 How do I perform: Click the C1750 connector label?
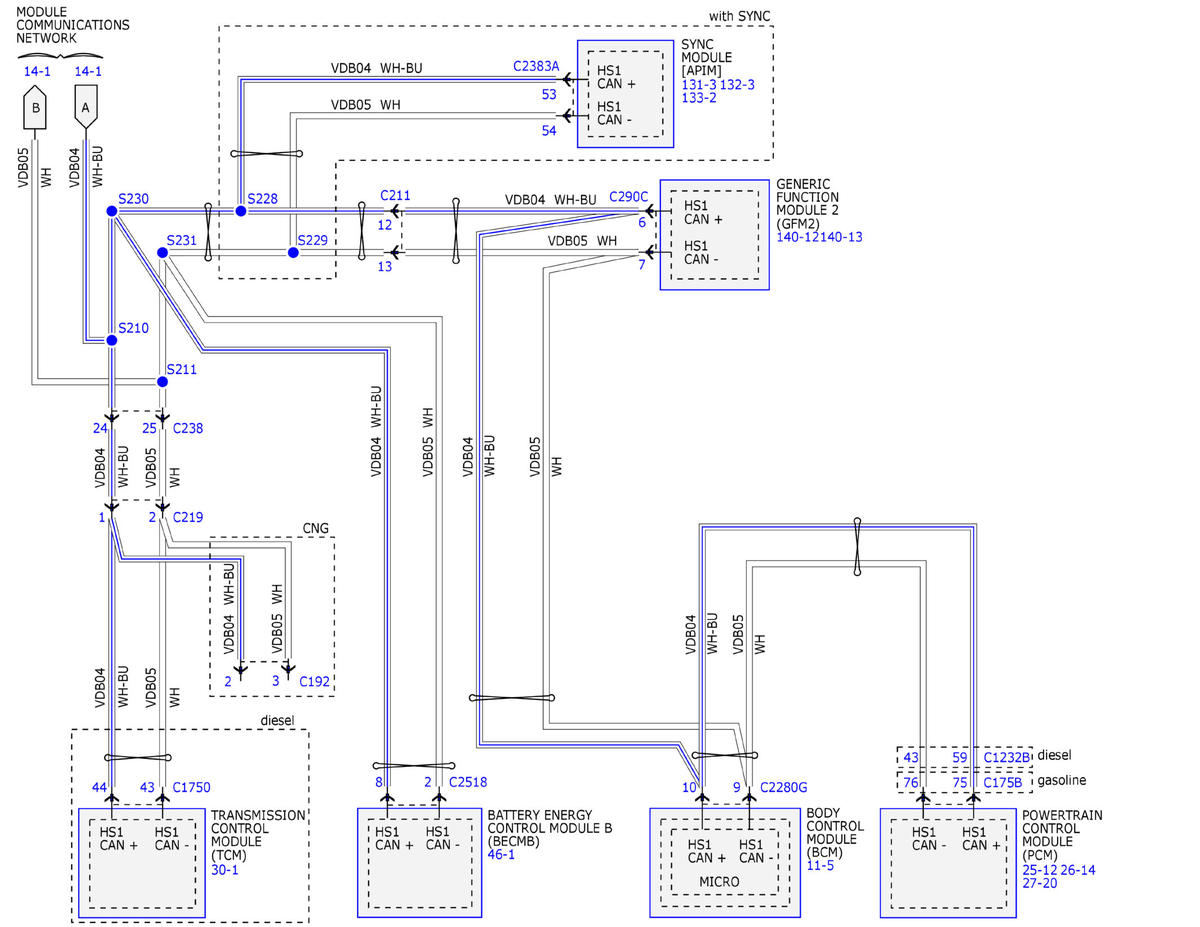pyautogui.click(x=189, y=787)
